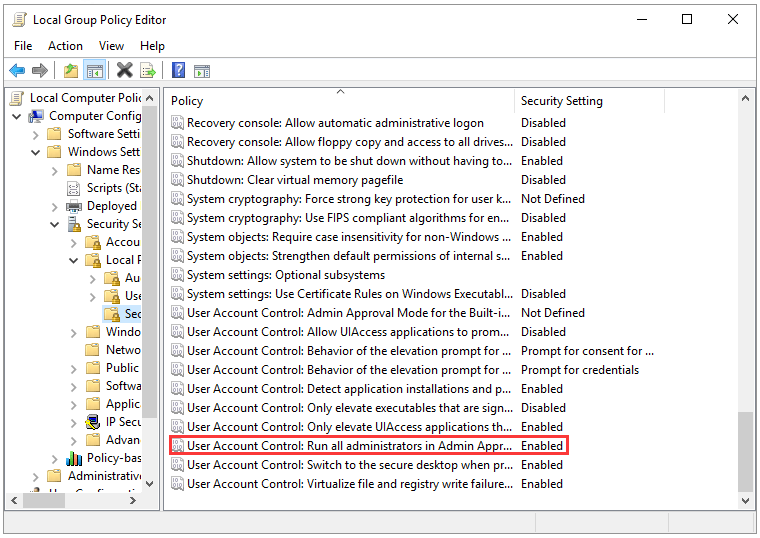The image size is (760, 538).
Task: Select the highlighted Security Options tree item
Action: [x=123, y=314]
